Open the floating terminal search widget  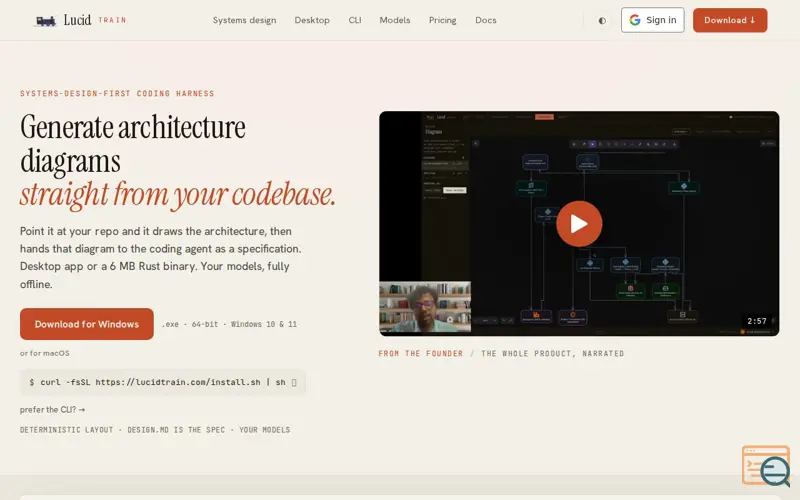click(766, 465)
